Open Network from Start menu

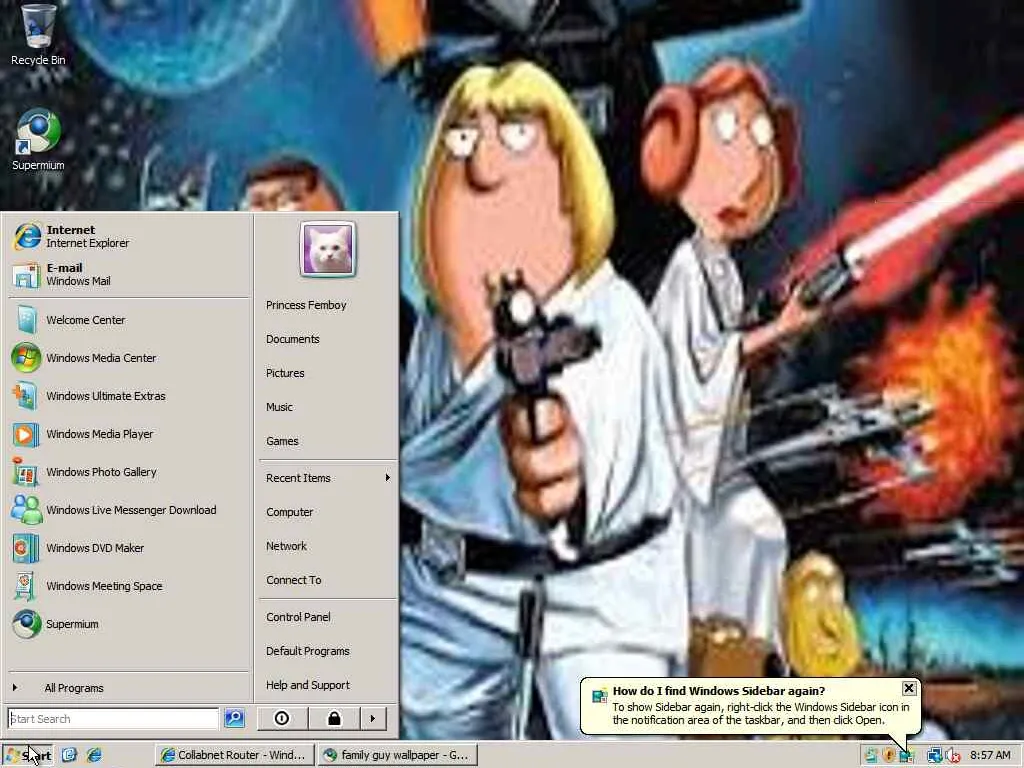(328, 546)
